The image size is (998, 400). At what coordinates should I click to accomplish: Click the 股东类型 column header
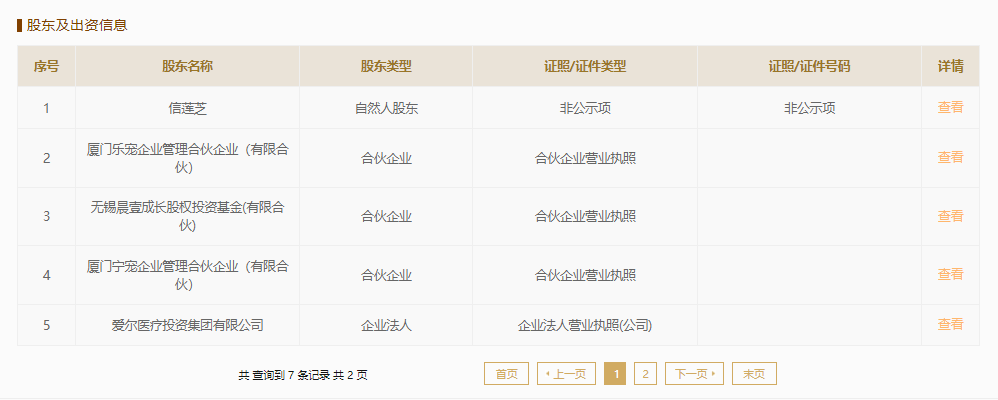pyautogui.click(x=386, y=66)
